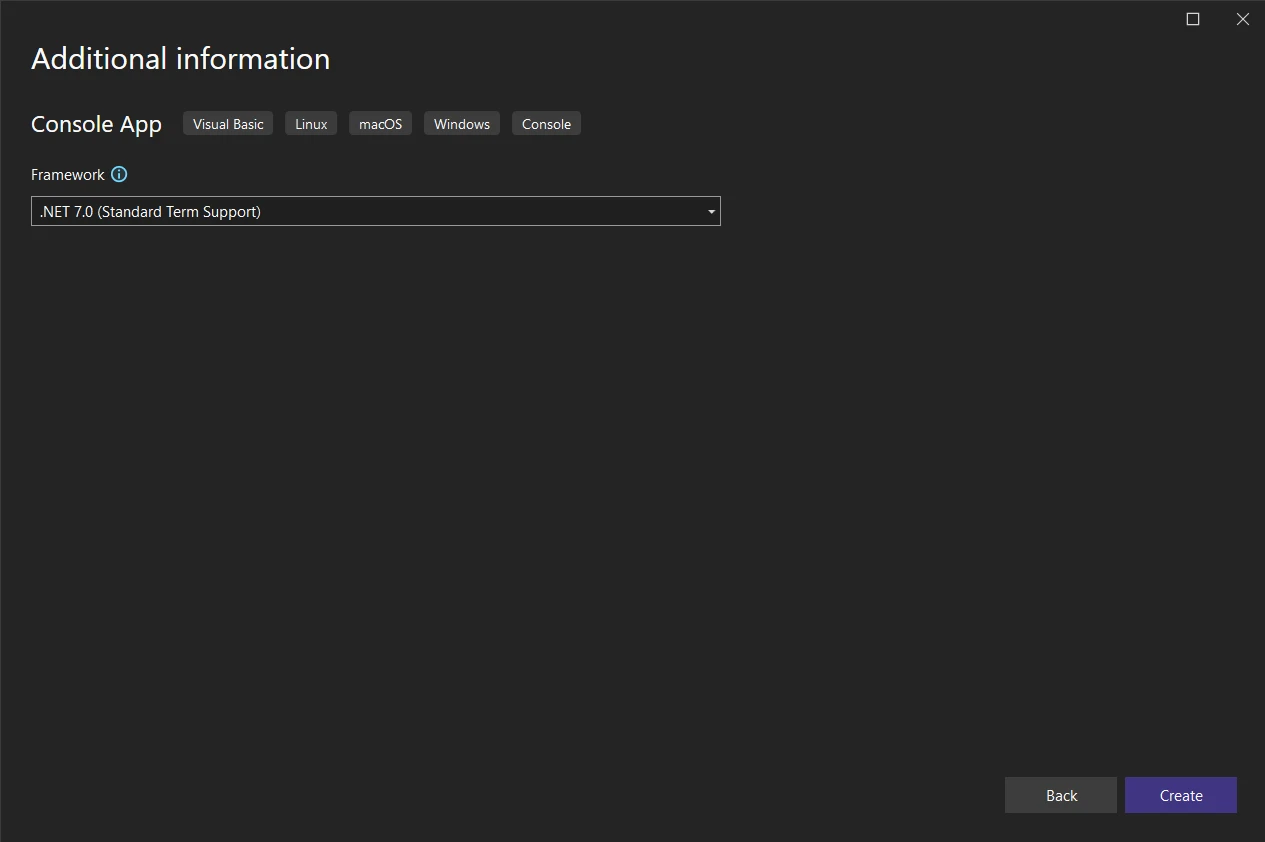The height and width of the screenshot is (842, 1265).
Task: Click the Windows platform tag
Action: pos(461,124)
